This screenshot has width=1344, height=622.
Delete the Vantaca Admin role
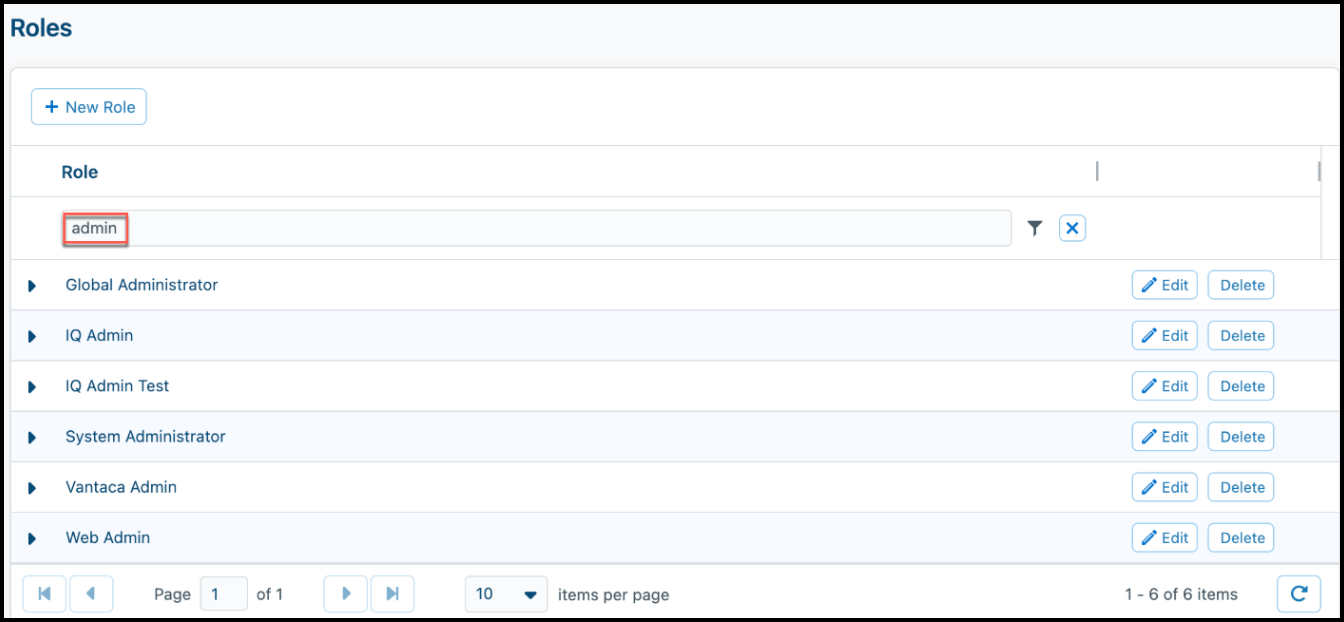(x=1241, y=487)
